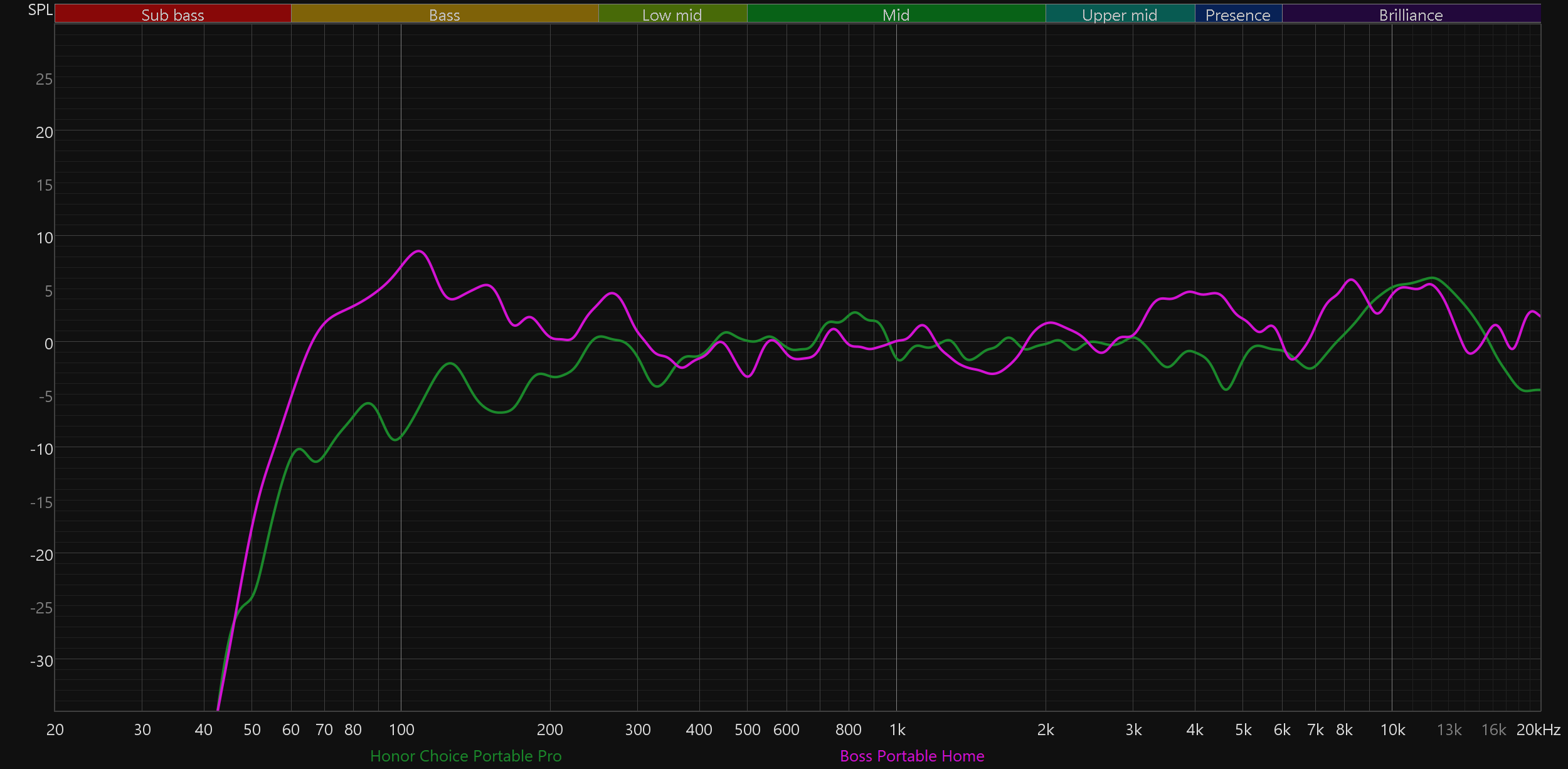Click the 10 dB level label
Image resolution: width=1568 pixels, height=769 pixels.
point(45,238)
